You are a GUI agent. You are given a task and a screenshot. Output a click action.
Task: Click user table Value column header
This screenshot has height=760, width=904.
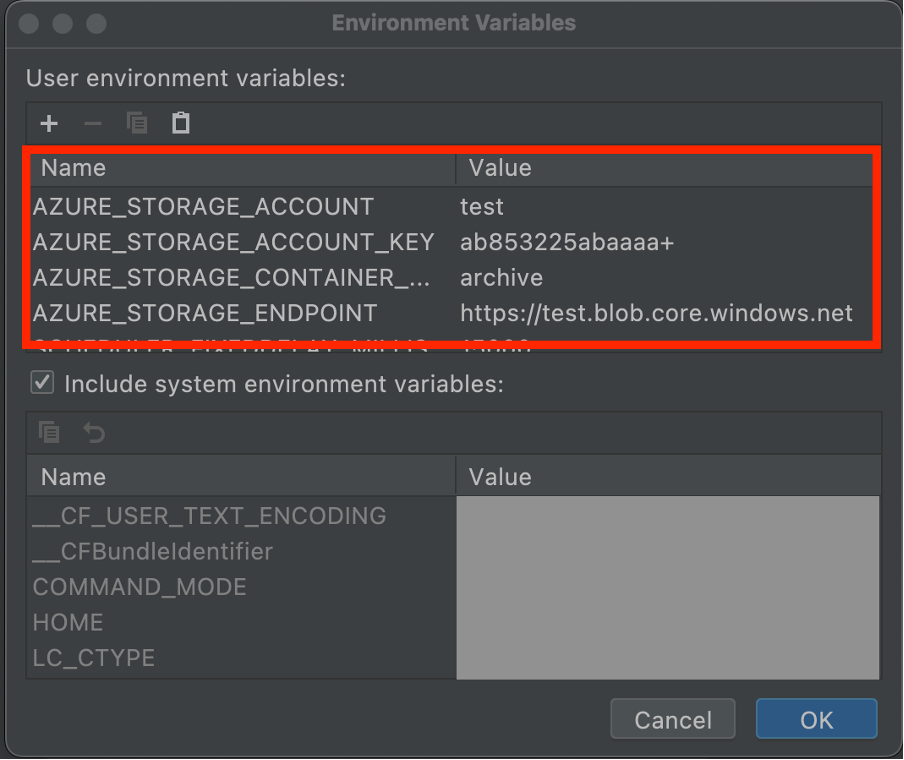coord(665,168)
